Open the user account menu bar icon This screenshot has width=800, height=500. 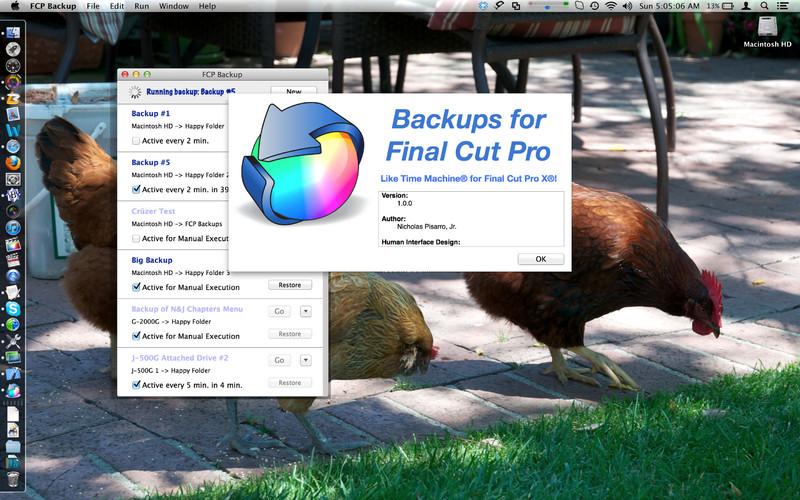click(746, 6)
